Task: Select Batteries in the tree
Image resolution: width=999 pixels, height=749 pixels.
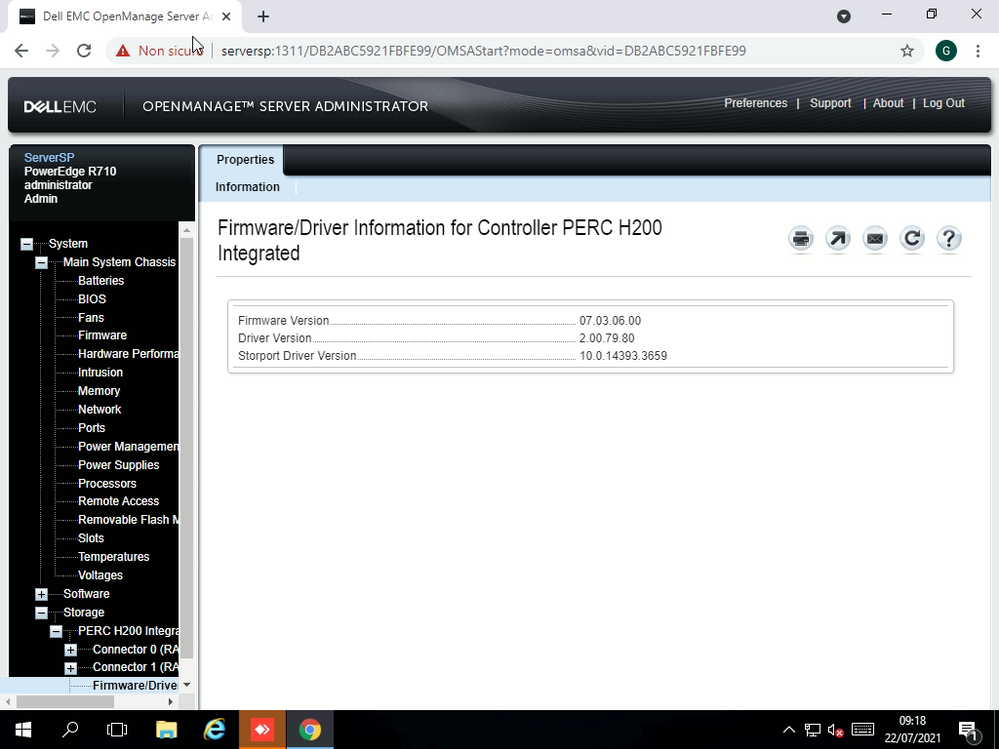Action: [101, 281]
